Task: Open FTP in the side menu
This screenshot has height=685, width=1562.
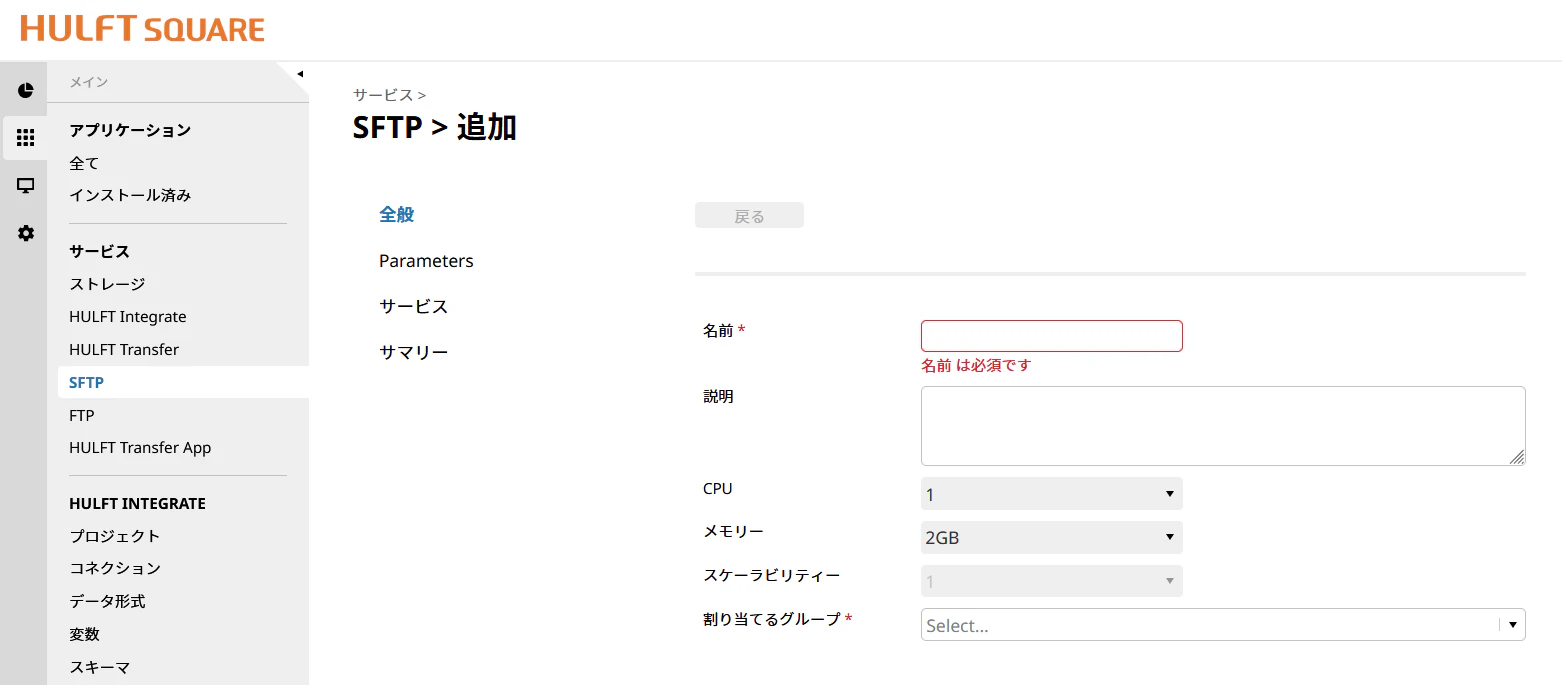Action: [82, 415]
